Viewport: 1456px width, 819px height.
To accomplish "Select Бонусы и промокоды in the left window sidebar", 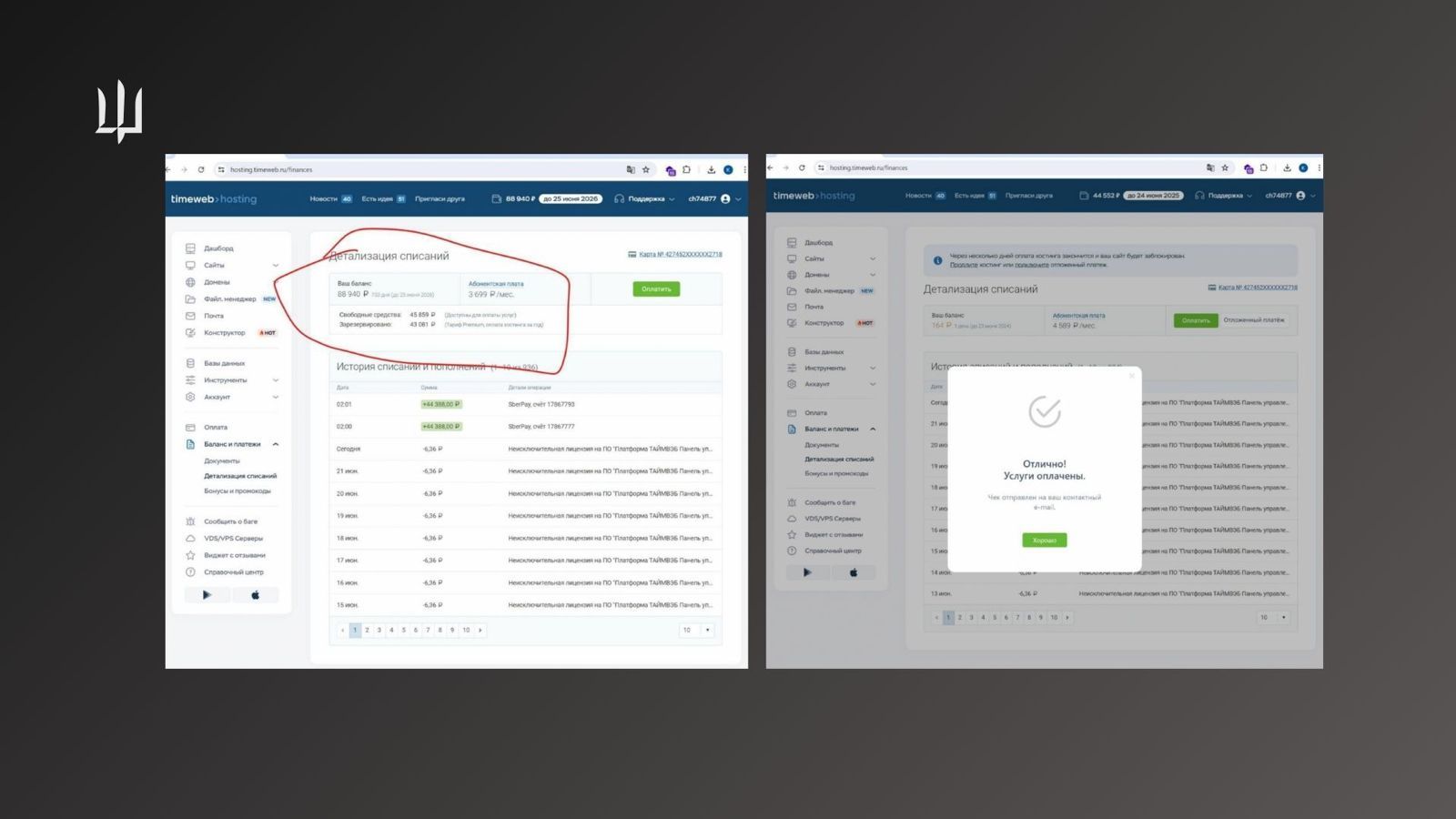I will [237, 491].
